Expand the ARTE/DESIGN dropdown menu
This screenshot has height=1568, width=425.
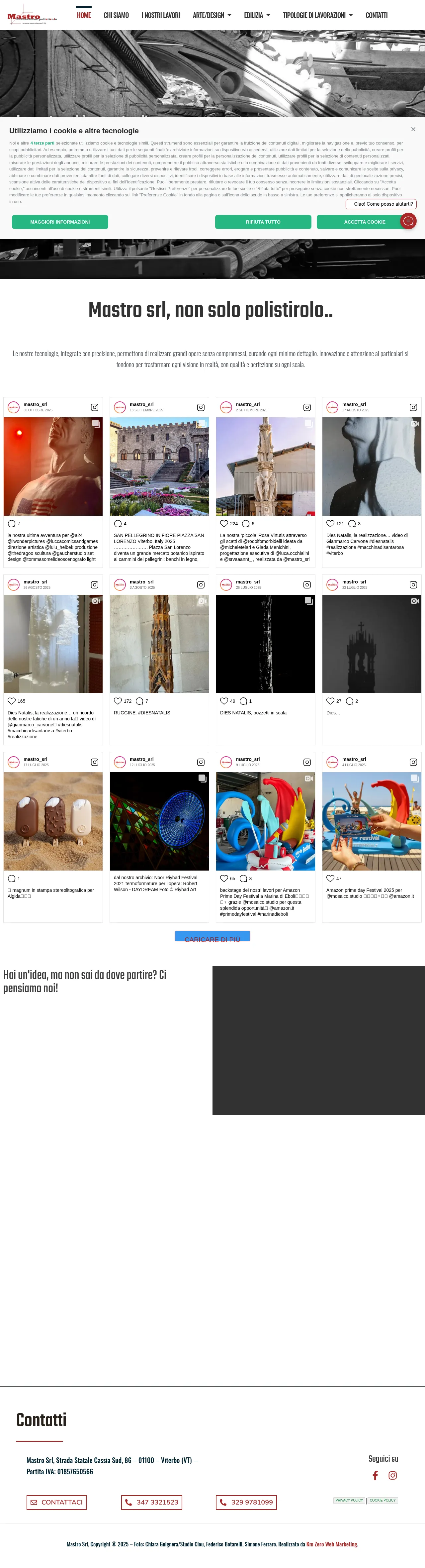(212, 15)
